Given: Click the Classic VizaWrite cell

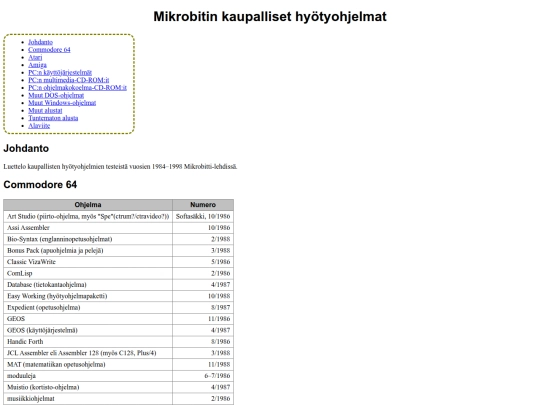Looking at the screenshot, I should (88, 262).
